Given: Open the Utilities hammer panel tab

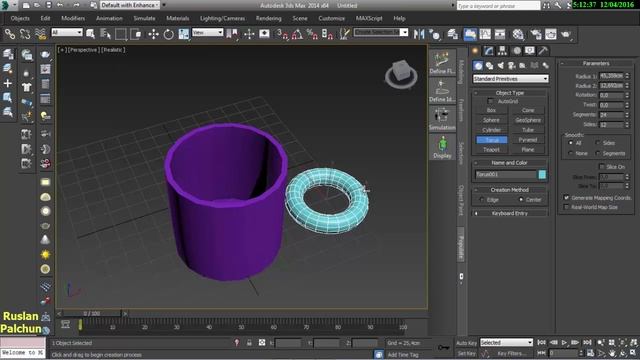Looking at the screenshot, I should click(x=543, y=51).
